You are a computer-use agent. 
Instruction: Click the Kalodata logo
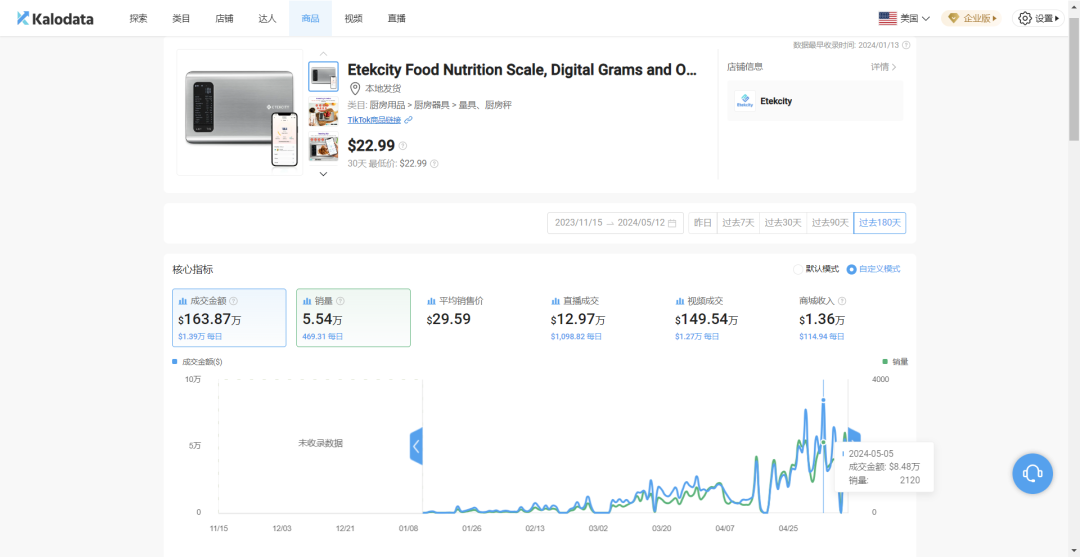coord(55,19)
